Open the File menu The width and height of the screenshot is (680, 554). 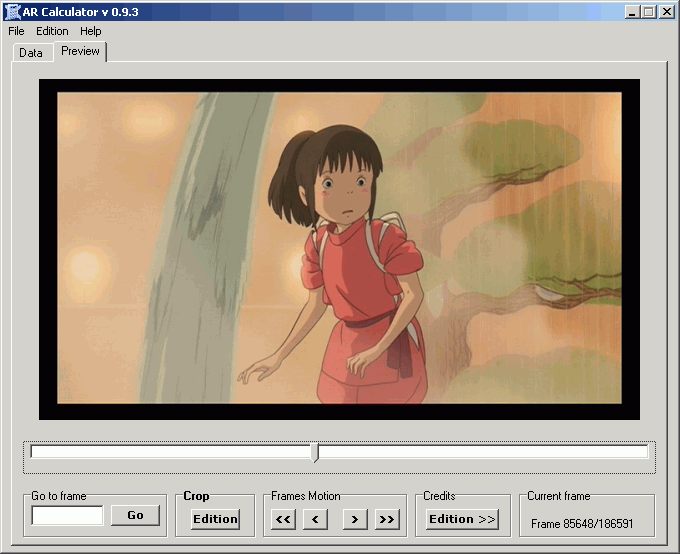[x=16, y=31]
